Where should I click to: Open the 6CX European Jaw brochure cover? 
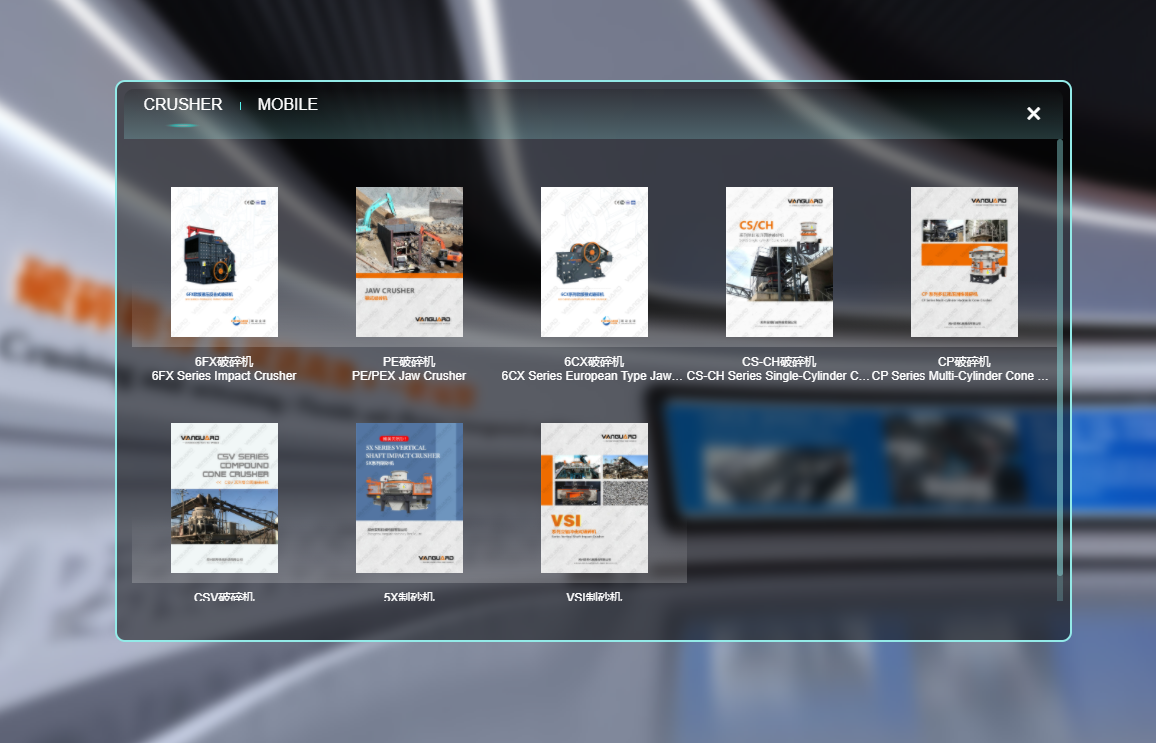pyautogui.click(x=594, y=262)
